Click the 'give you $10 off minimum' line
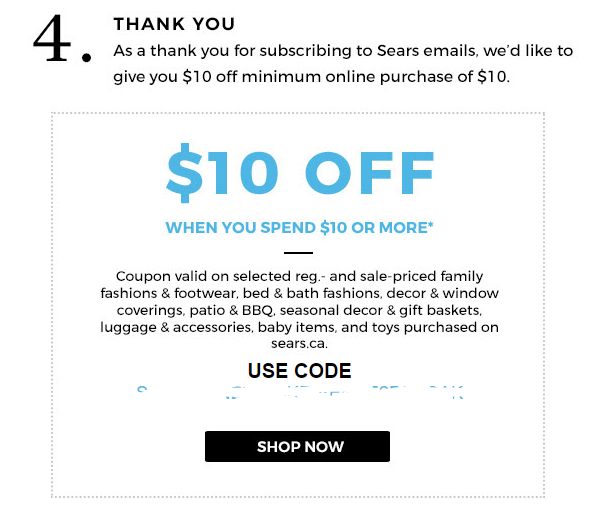The image size is (602, 510). pos(217,77)
